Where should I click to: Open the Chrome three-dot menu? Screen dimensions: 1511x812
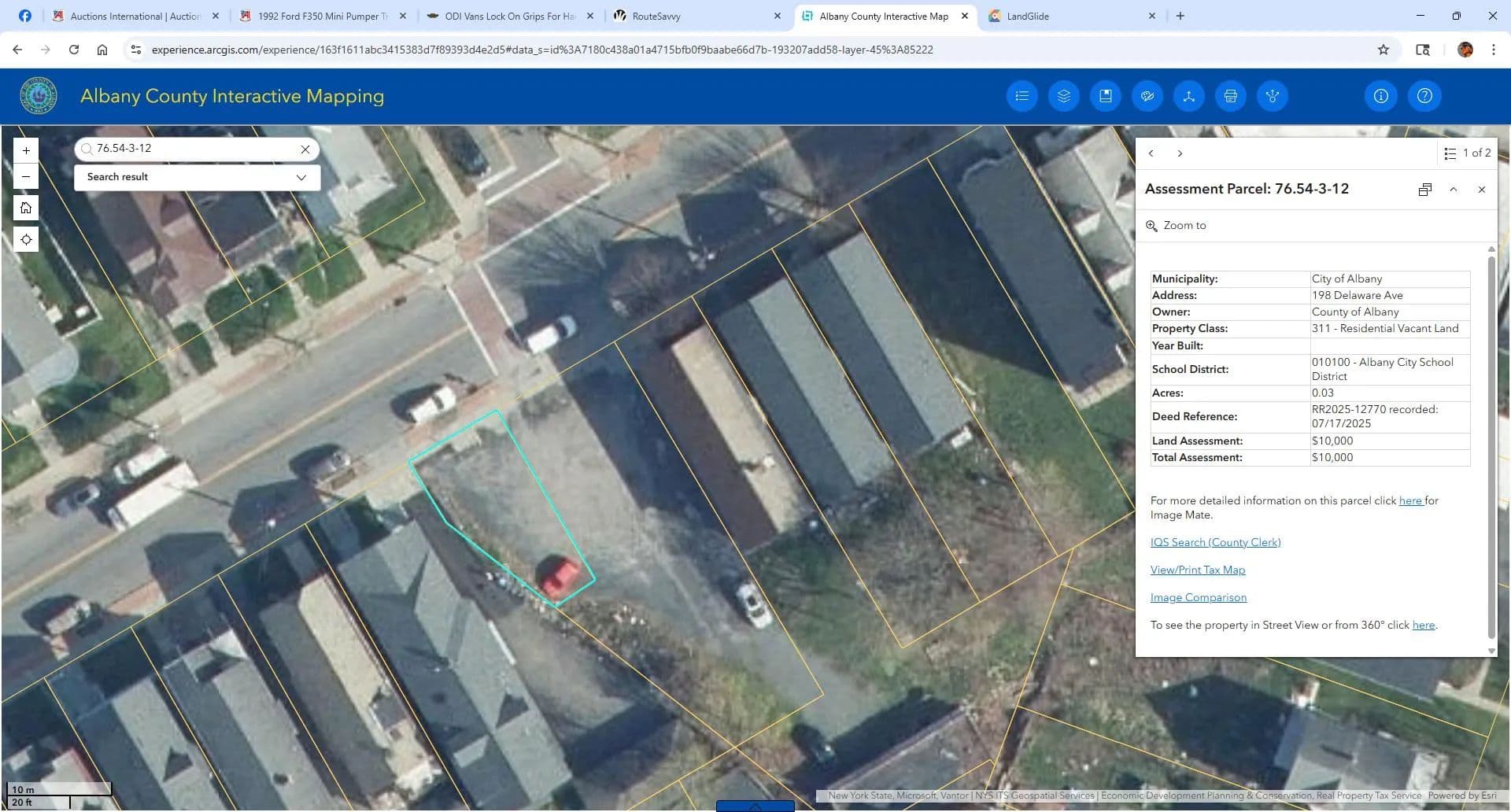click(1493, 50)
